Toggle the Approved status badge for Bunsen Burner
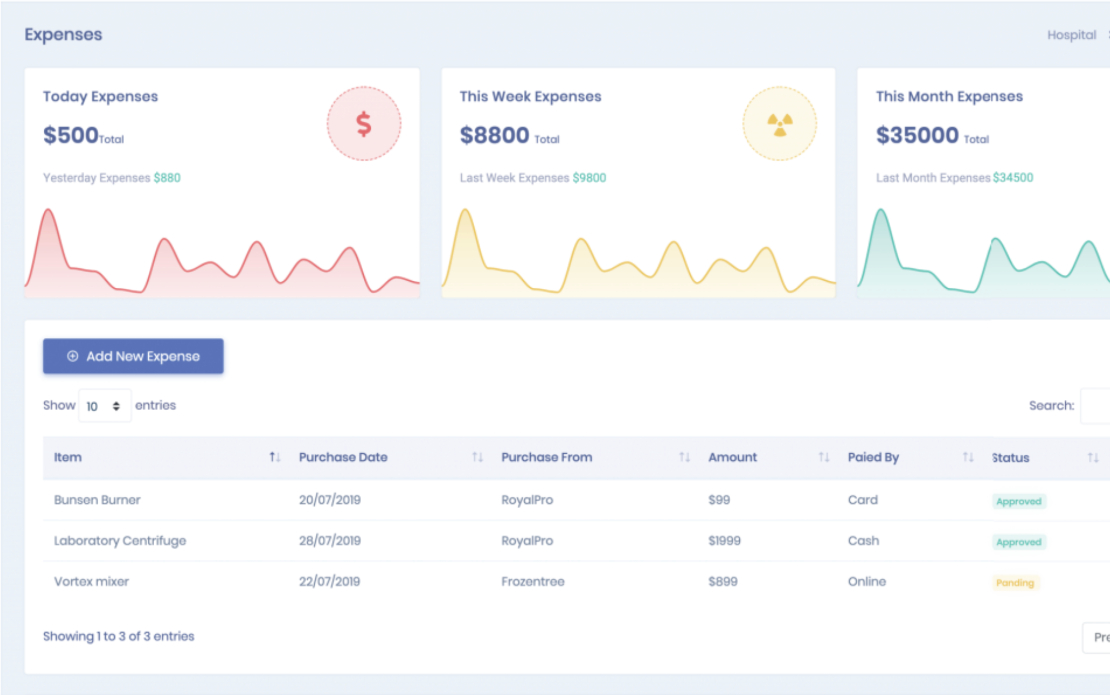The height and width of the screenshot is (695, 1110). (x=1018, y=500)
